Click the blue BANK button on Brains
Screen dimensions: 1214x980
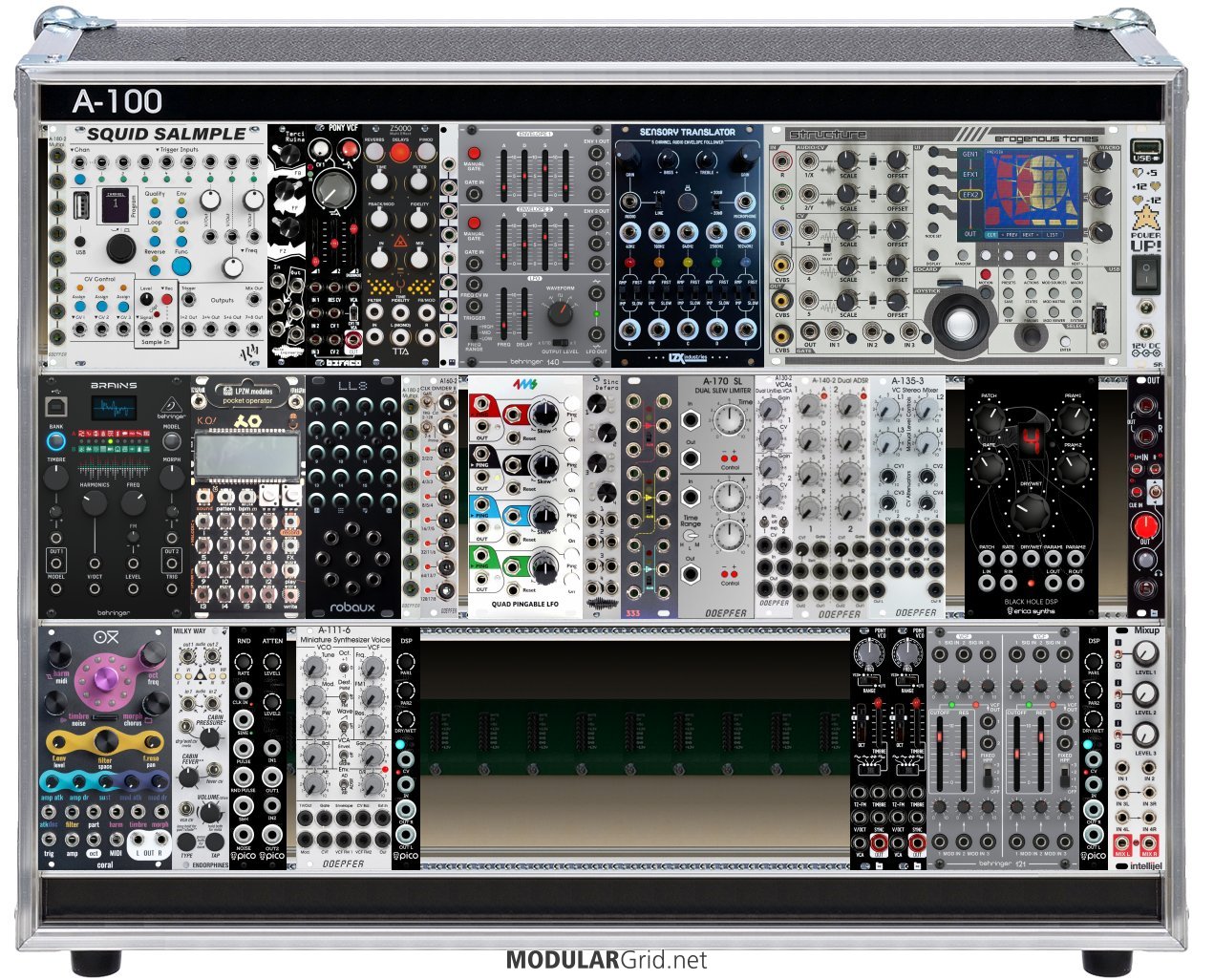point(56,440)
